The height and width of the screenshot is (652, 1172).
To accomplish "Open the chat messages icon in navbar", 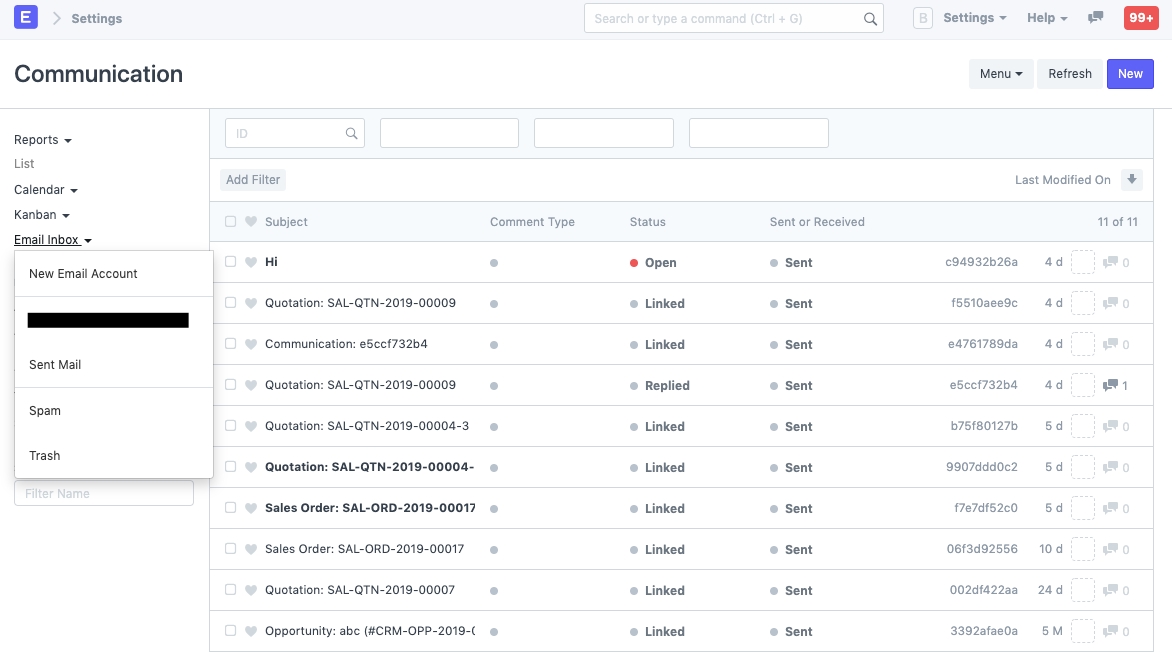I will [1096, 18].
